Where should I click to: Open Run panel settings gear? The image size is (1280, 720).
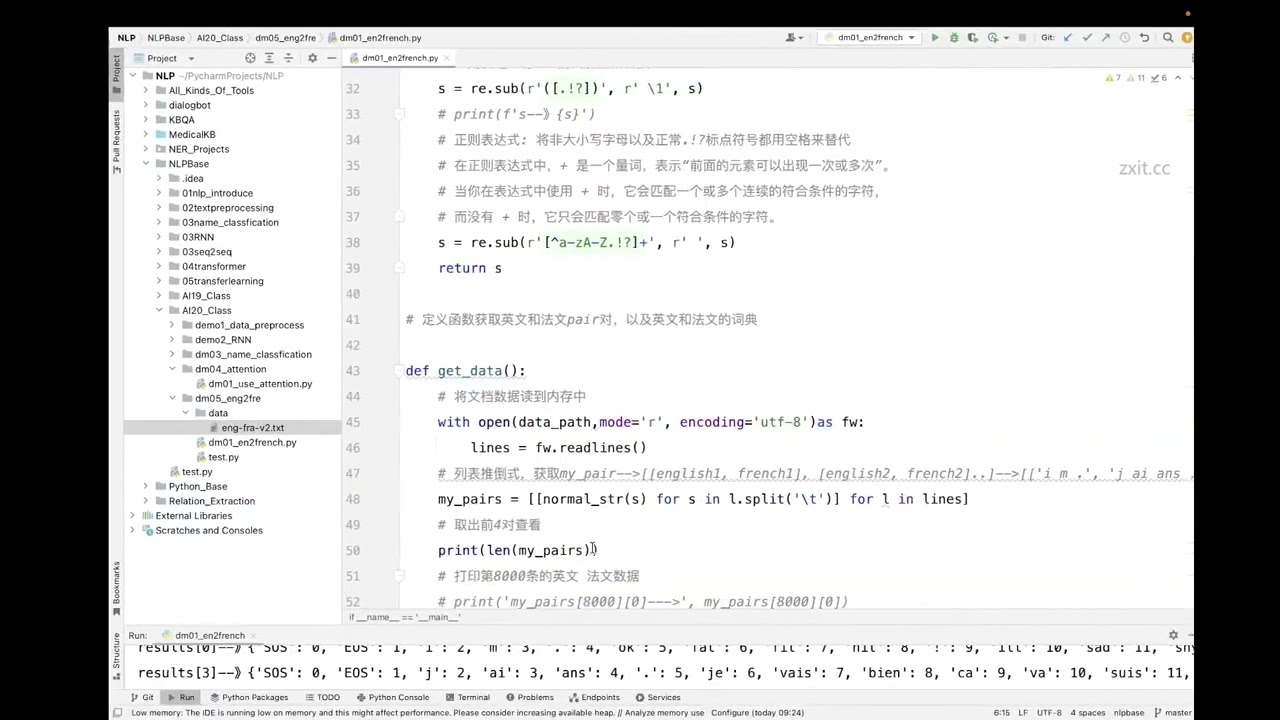[1173, 635]
